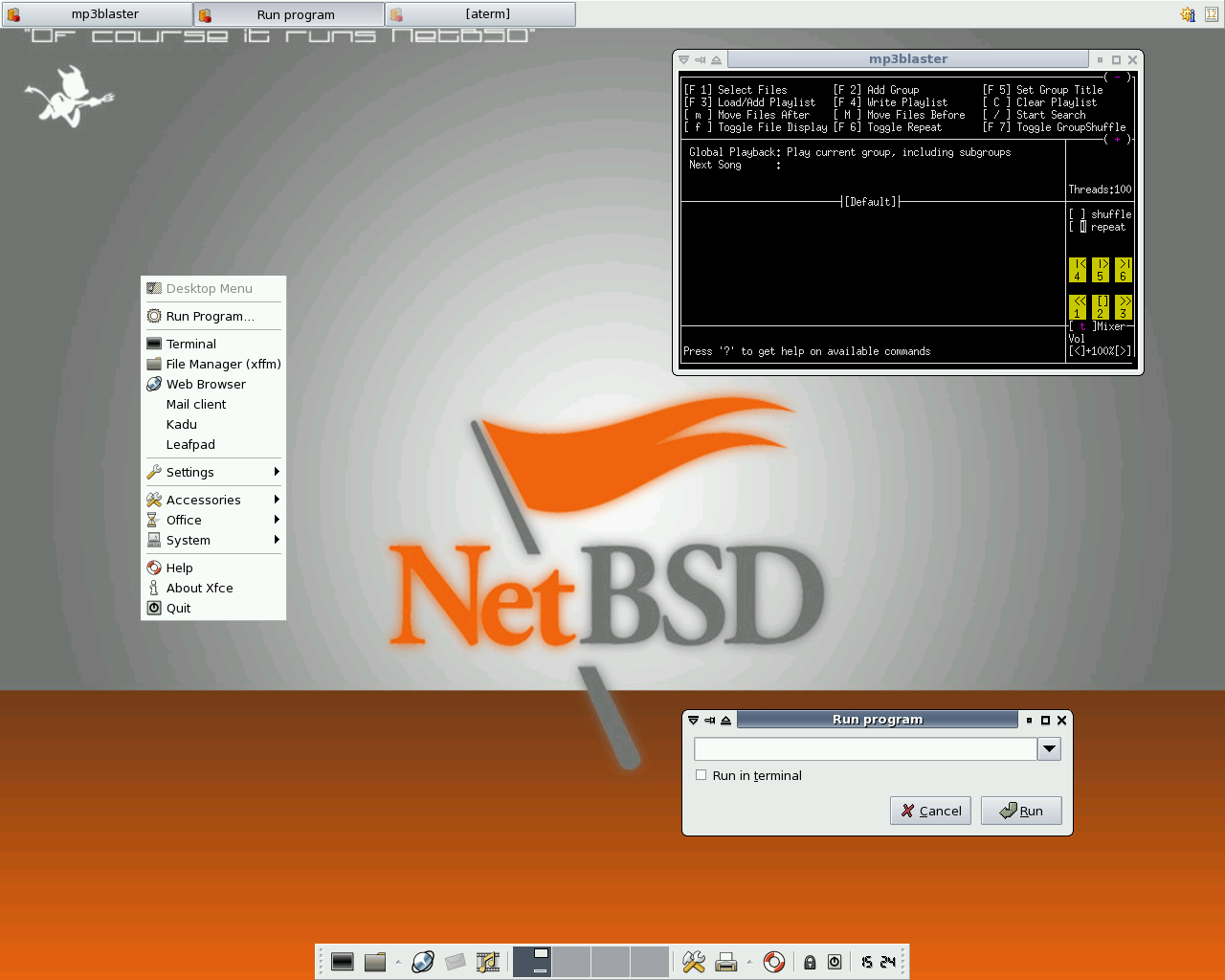The image size is (1225, 980).
Task: Rewind the current song in mp3blaster
Action: 1077,307
